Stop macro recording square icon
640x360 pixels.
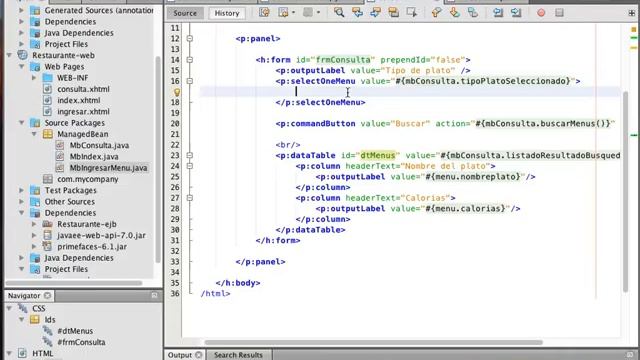click(x=559, y=13)
